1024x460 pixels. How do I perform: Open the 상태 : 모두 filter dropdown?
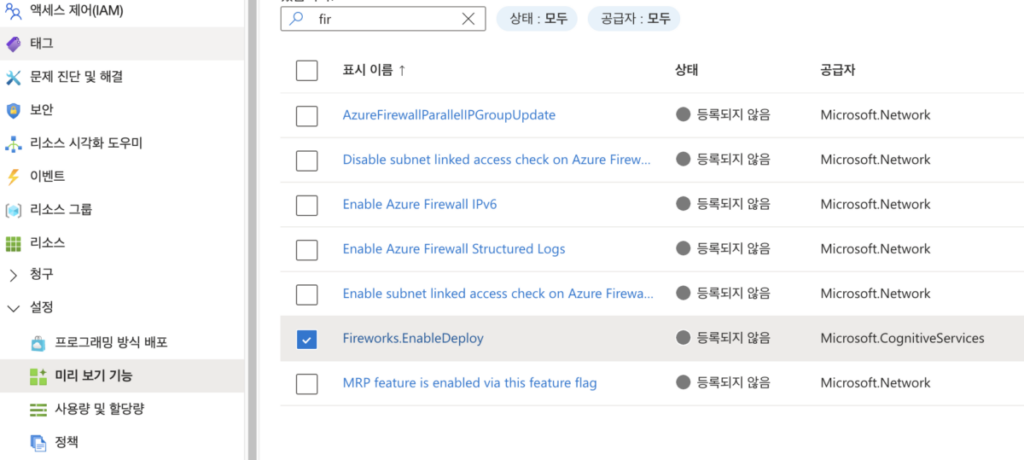[x=537, y=19]
